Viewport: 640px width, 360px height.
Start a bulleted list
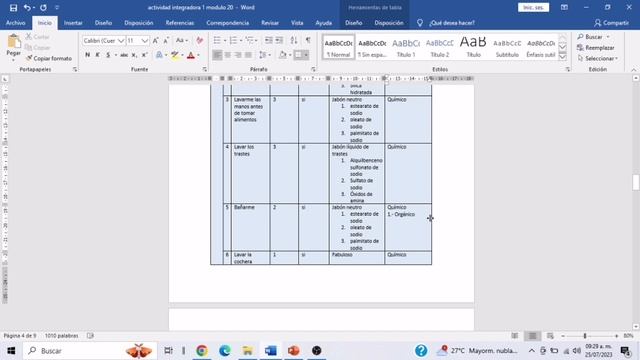point(218,40)
